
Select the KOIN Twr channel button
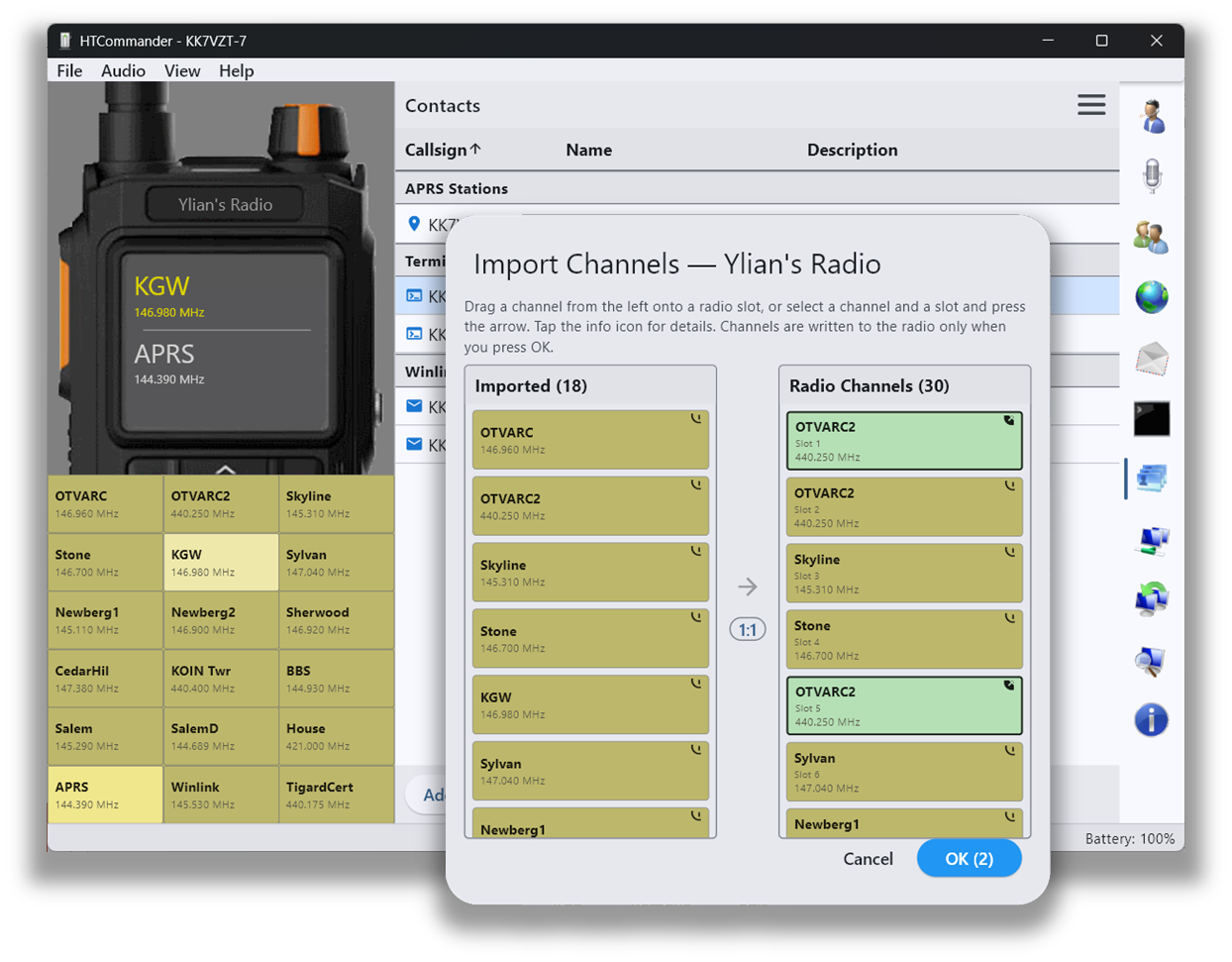pyautogui.click(x=221, y=679)
